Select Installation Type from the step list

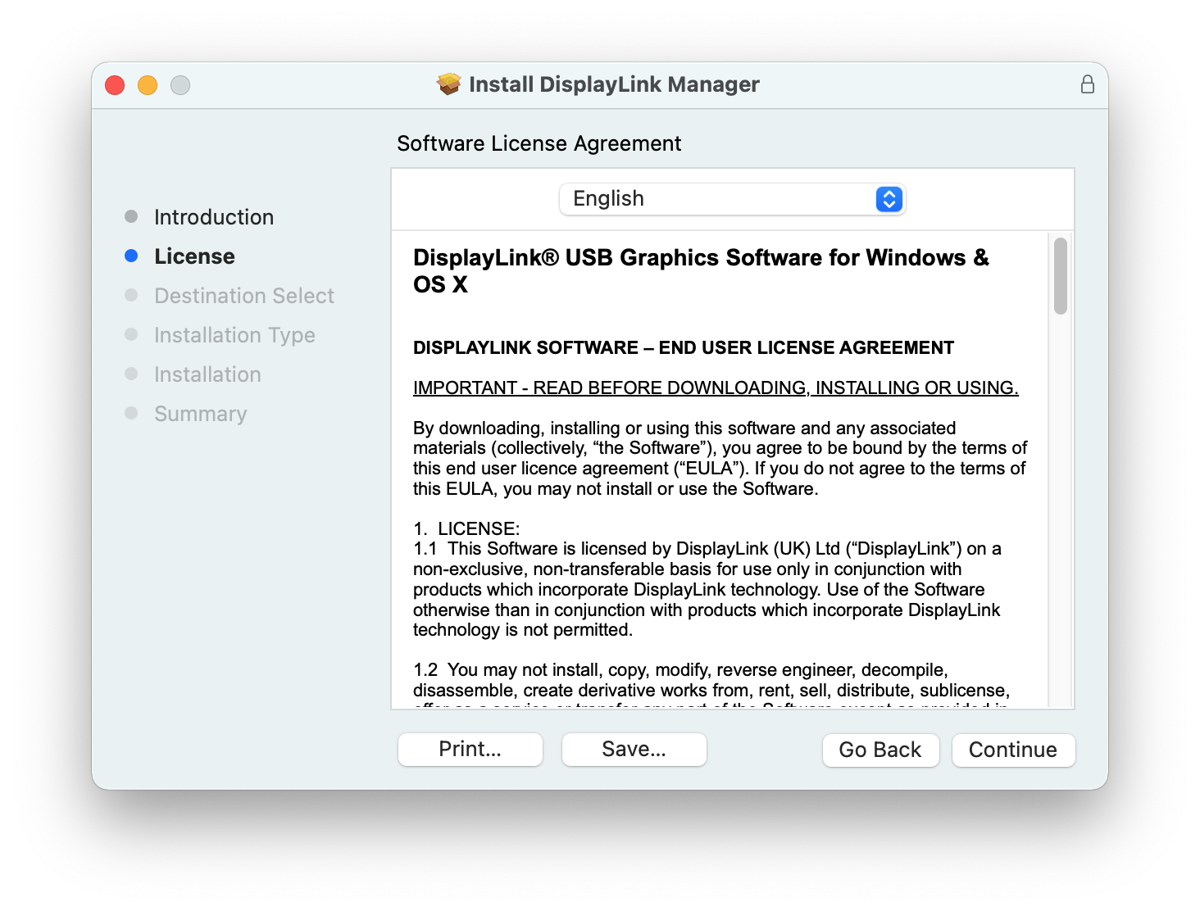tap(234, 334)
